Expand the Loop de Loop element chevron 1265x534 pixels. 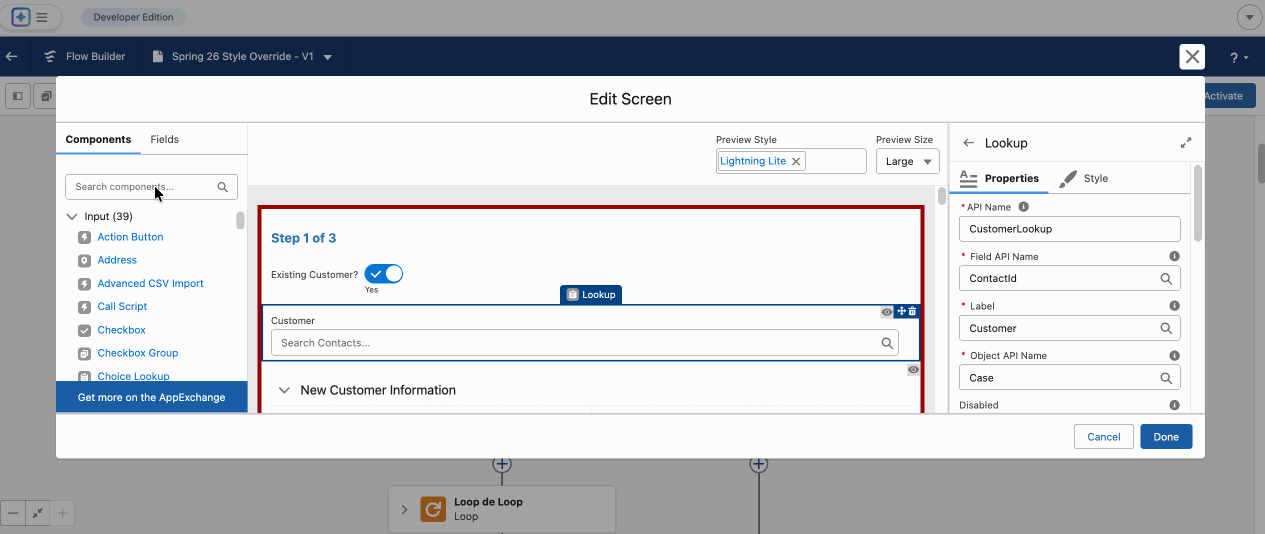pyautogui.click(x=404, y=509)
